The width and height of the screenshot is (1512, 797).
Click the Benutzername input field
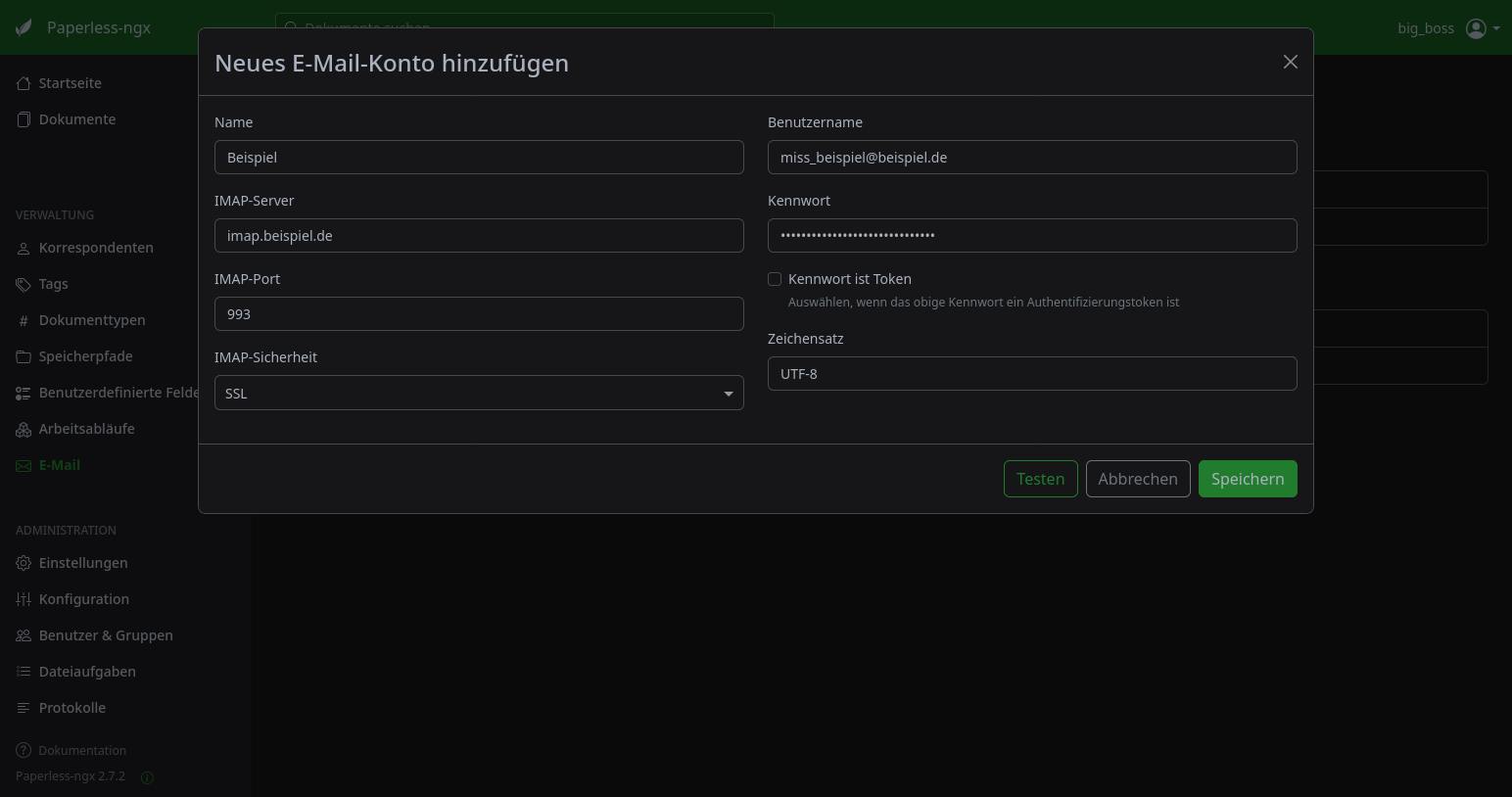pyautogui.click(x=1032, y=158)
